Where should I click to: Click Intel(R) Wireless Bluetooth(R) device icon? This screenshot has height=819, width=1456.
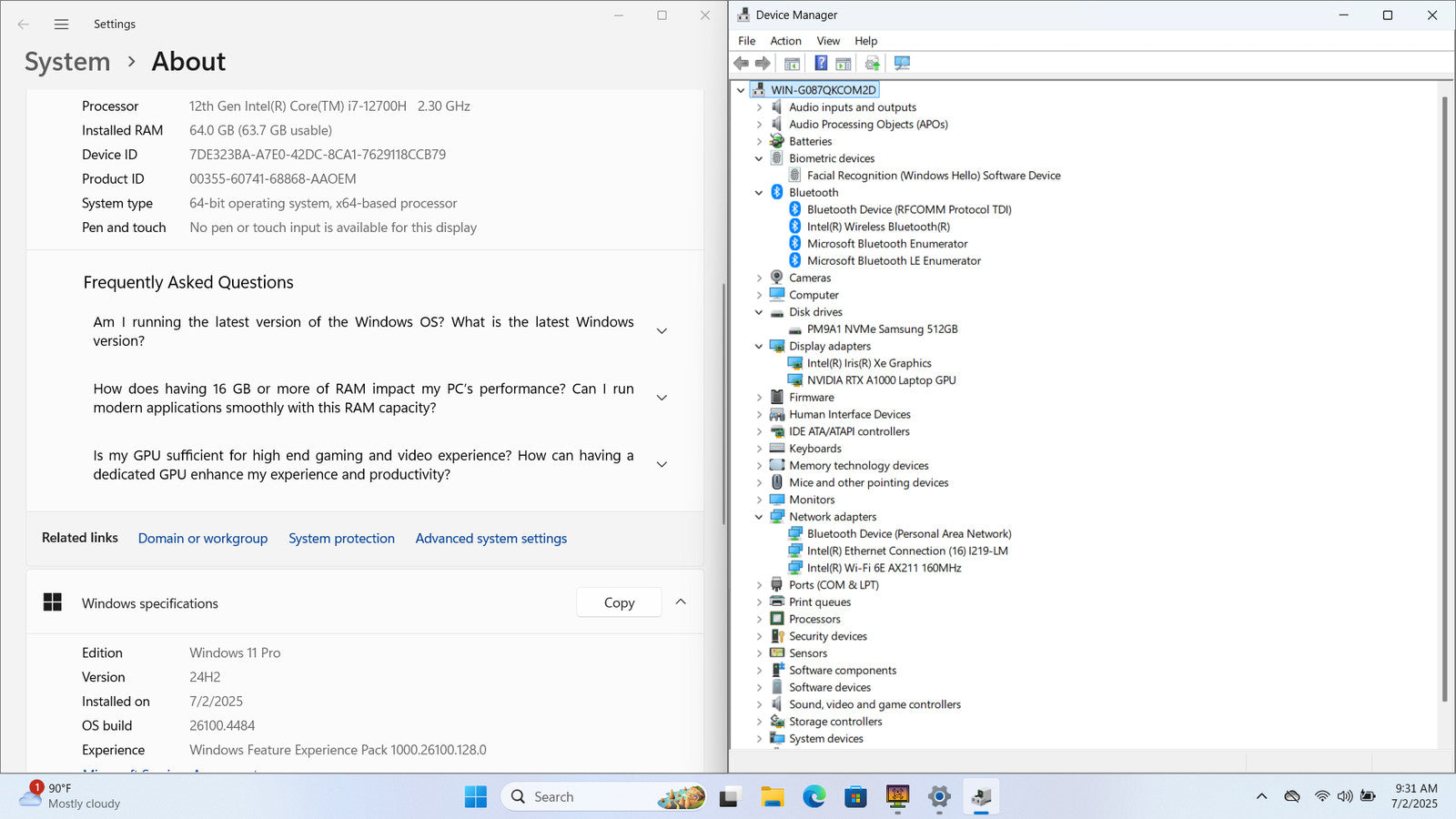(795, 227)
